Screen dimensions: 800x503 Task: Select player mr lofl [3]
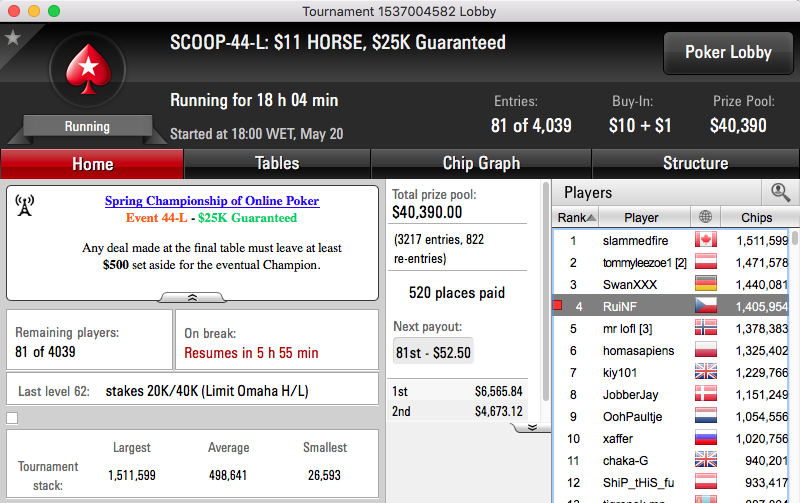point(671,328)
